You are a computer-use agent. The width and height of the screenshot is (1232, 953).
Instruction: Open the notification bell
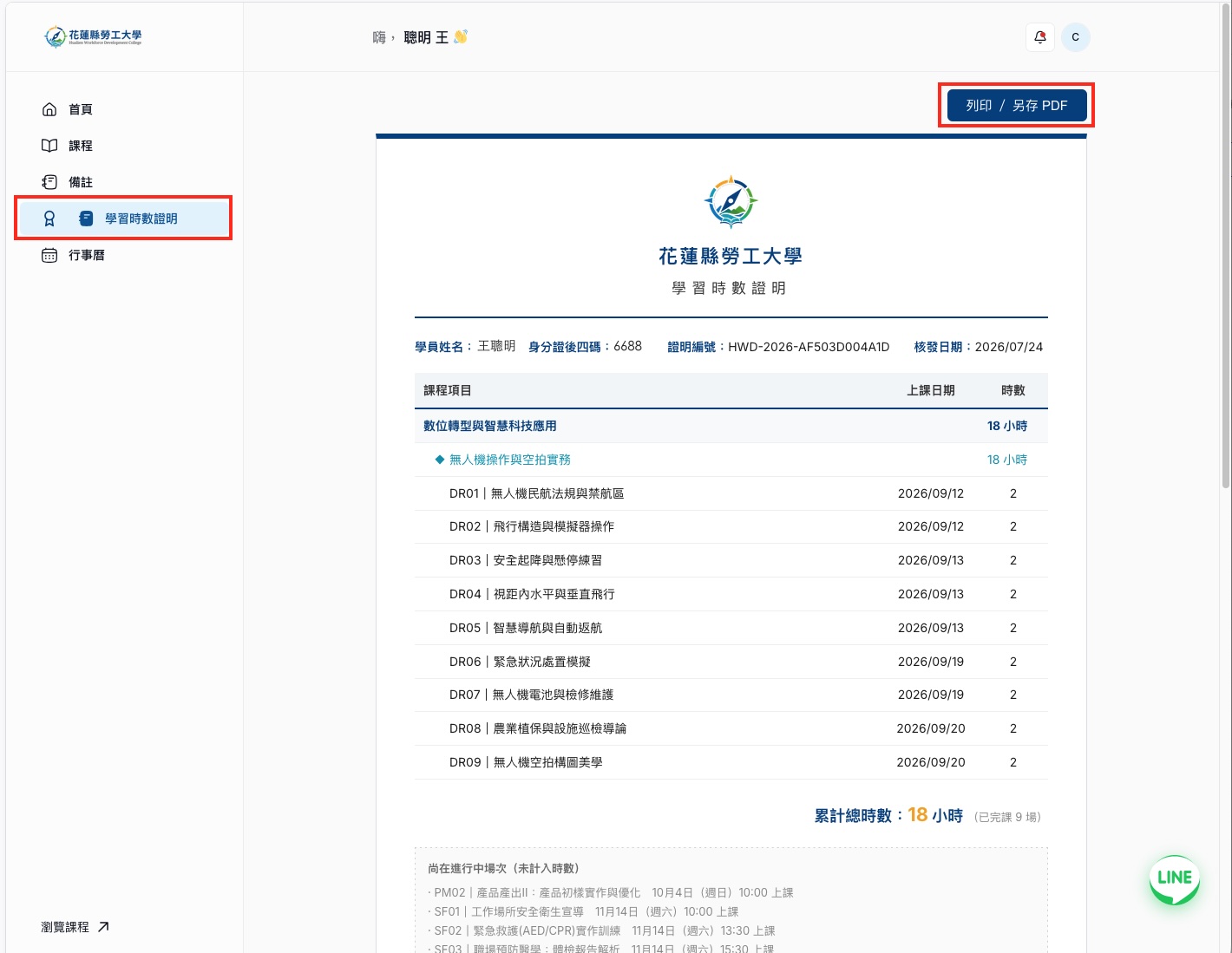(1040, 37)
